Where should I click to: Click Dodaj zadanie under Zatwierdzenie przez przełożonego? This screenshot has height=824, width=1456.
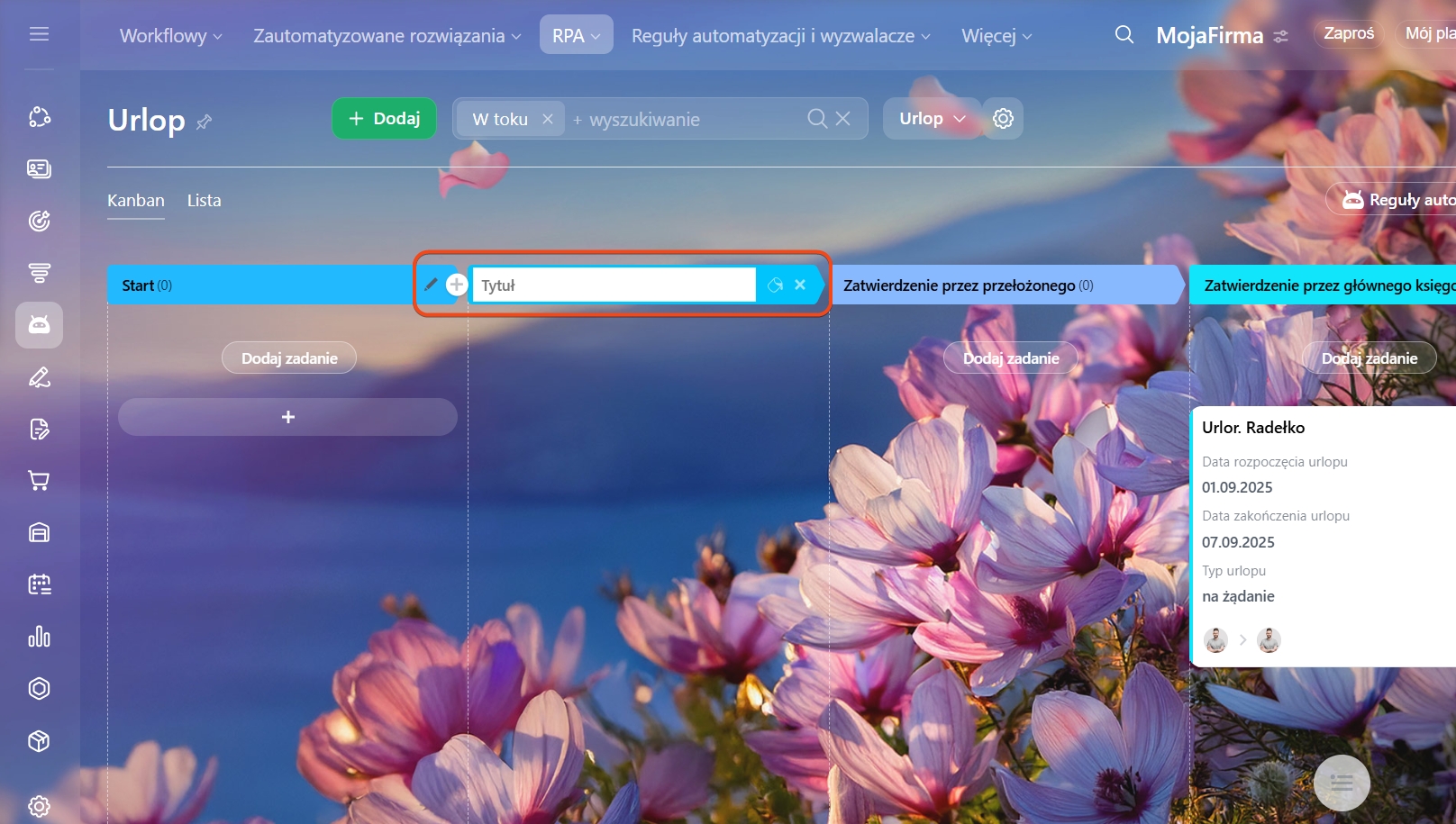coord(1011,358)
